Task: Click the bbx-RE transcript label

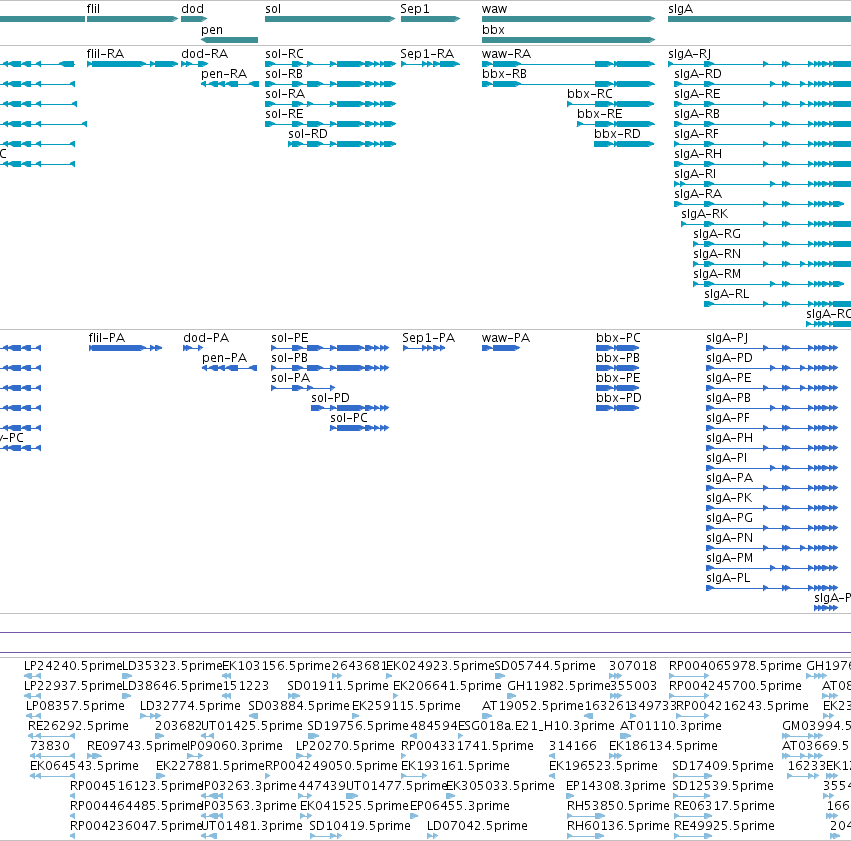Action: click(x=600, y=114)
